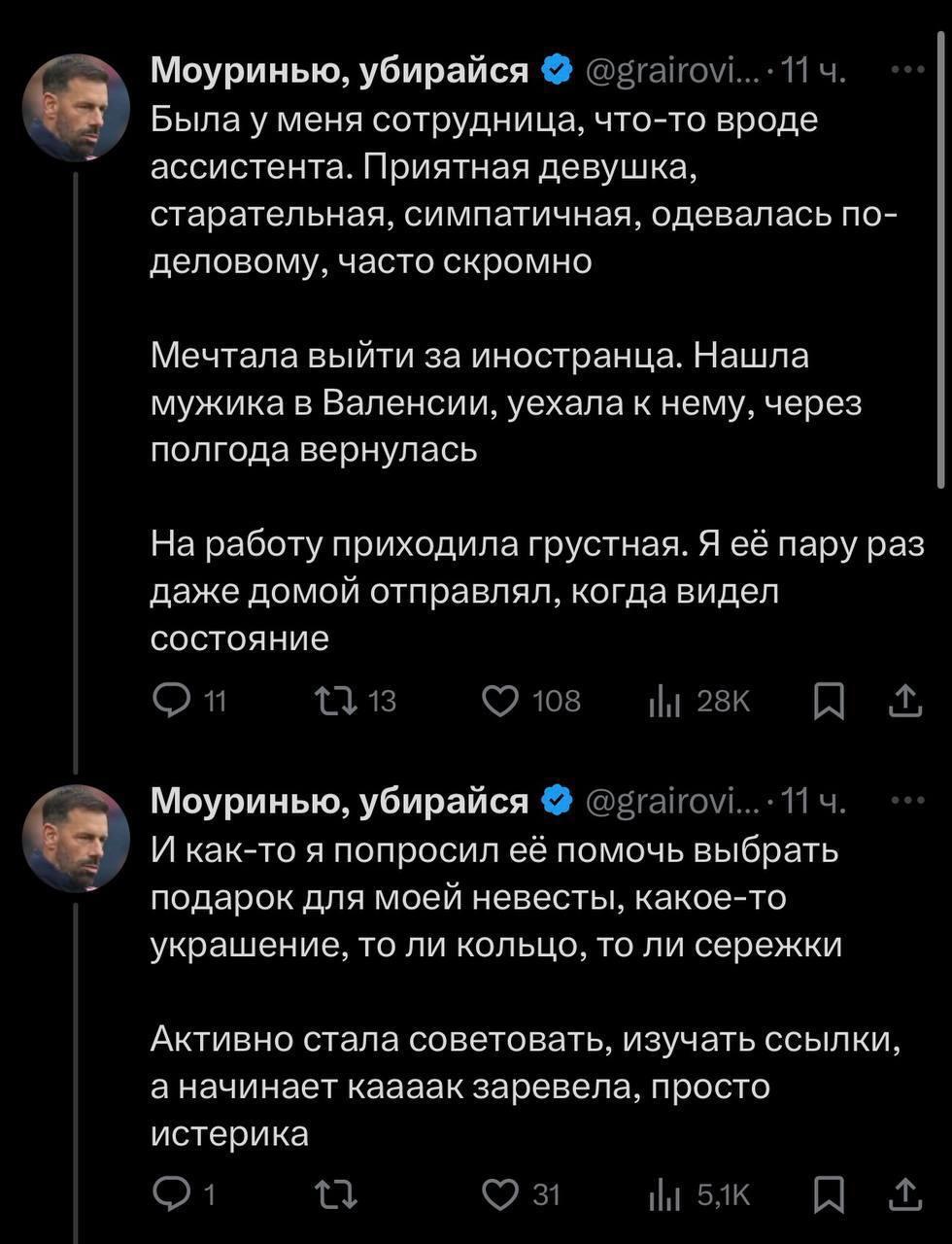Open more options menu on second tweet
The width and height of the screenshot is (952, 1244).
(x=907, y=801)
